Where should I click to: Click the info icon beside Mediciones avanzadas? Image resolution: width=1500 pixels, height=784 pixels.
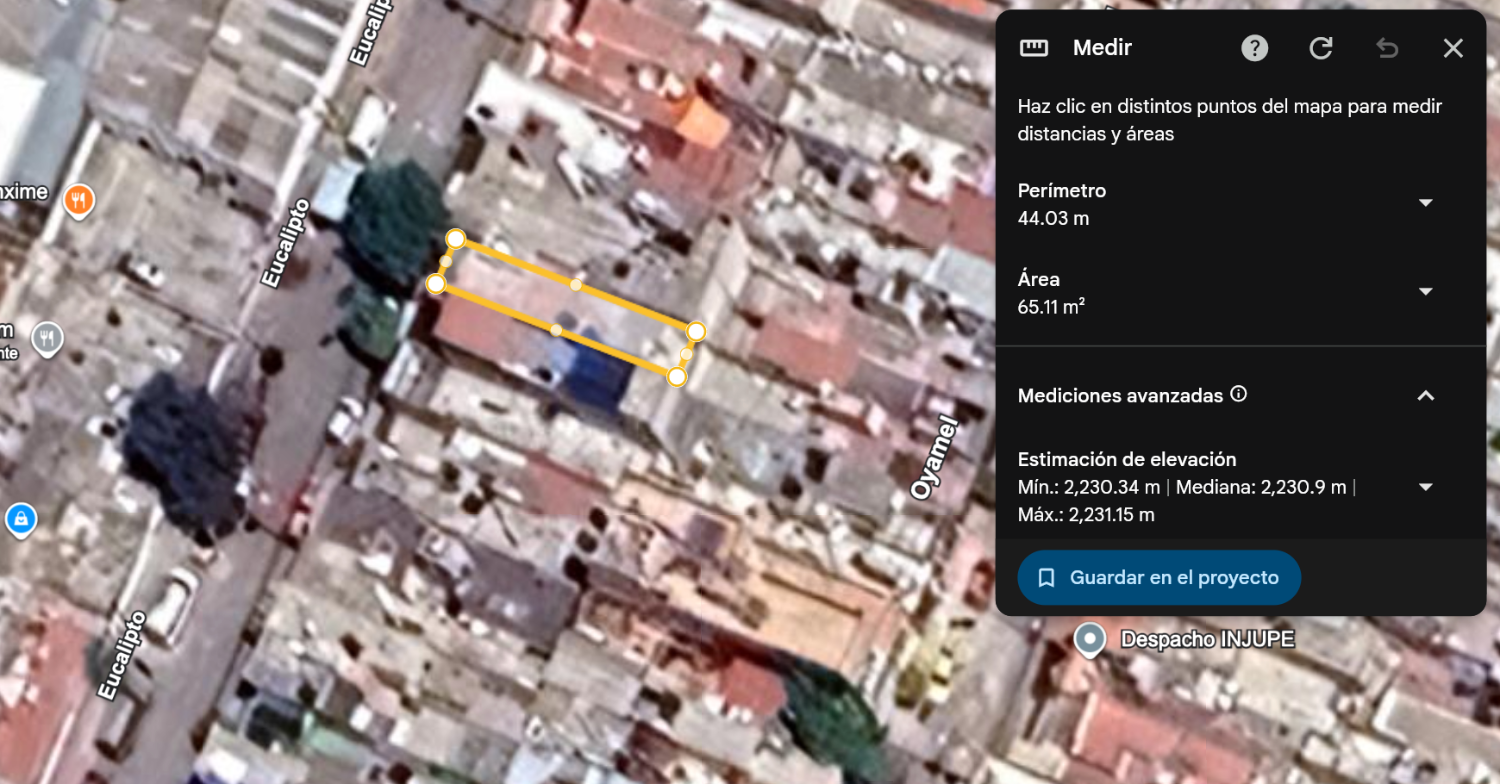tap(1239, 394)
